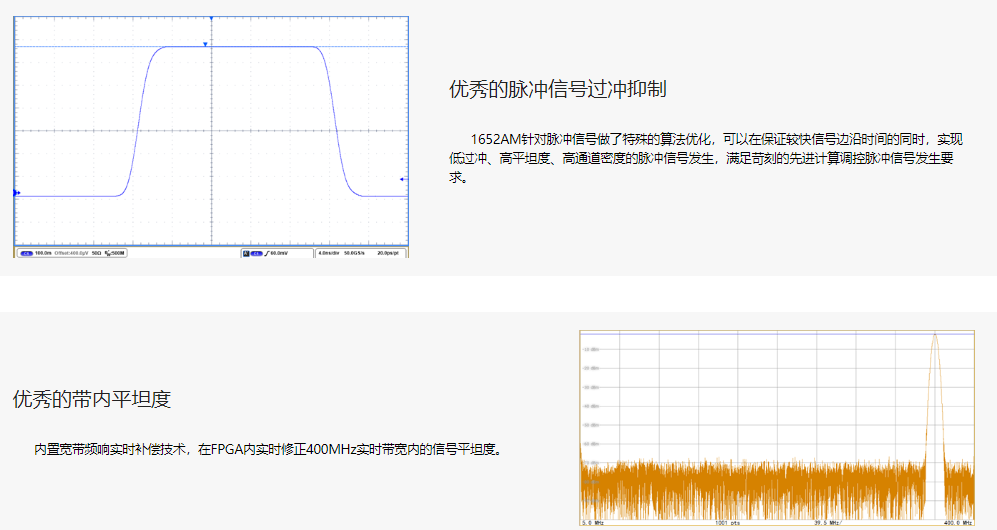The image size is (997, 530).
Task: Click the C1 channel badge in oscilloscope status bar
Action: pyautogui.click(x=25, y=253)
